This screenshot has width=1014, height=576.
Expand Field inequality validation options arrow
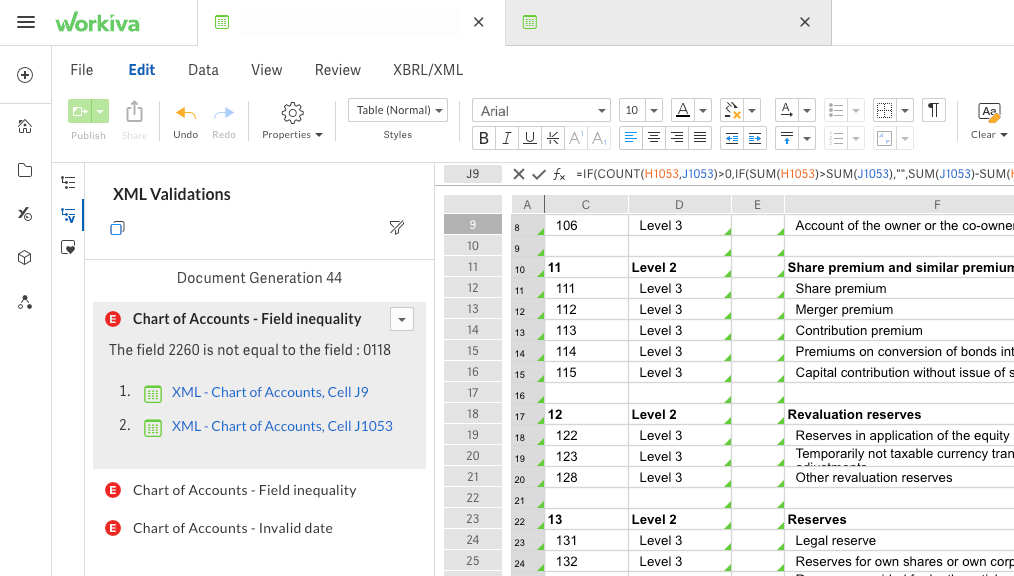coord(402,319)
